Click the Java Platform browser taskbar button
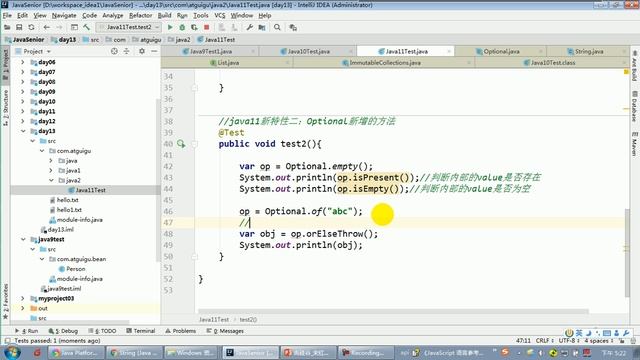Image resolution: width=640 pixels, height=360 pixels. coord(75,353)
